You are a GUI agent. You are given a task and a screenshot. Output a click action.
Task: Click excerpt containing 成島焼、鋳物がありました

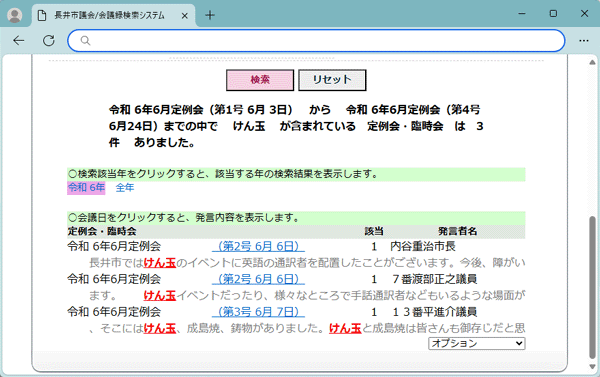tap(307, 328)
